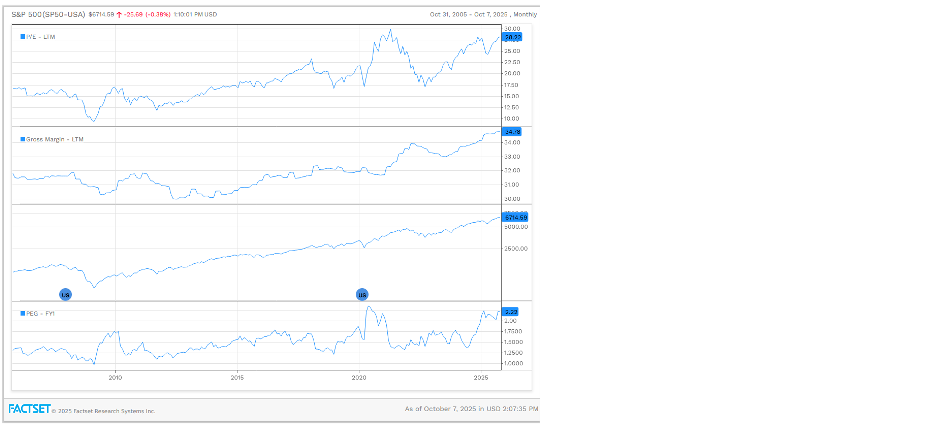Click the 2010 label on time axis
The height and width of the screenshot is (428, 945).
click(x=115, y=378)
